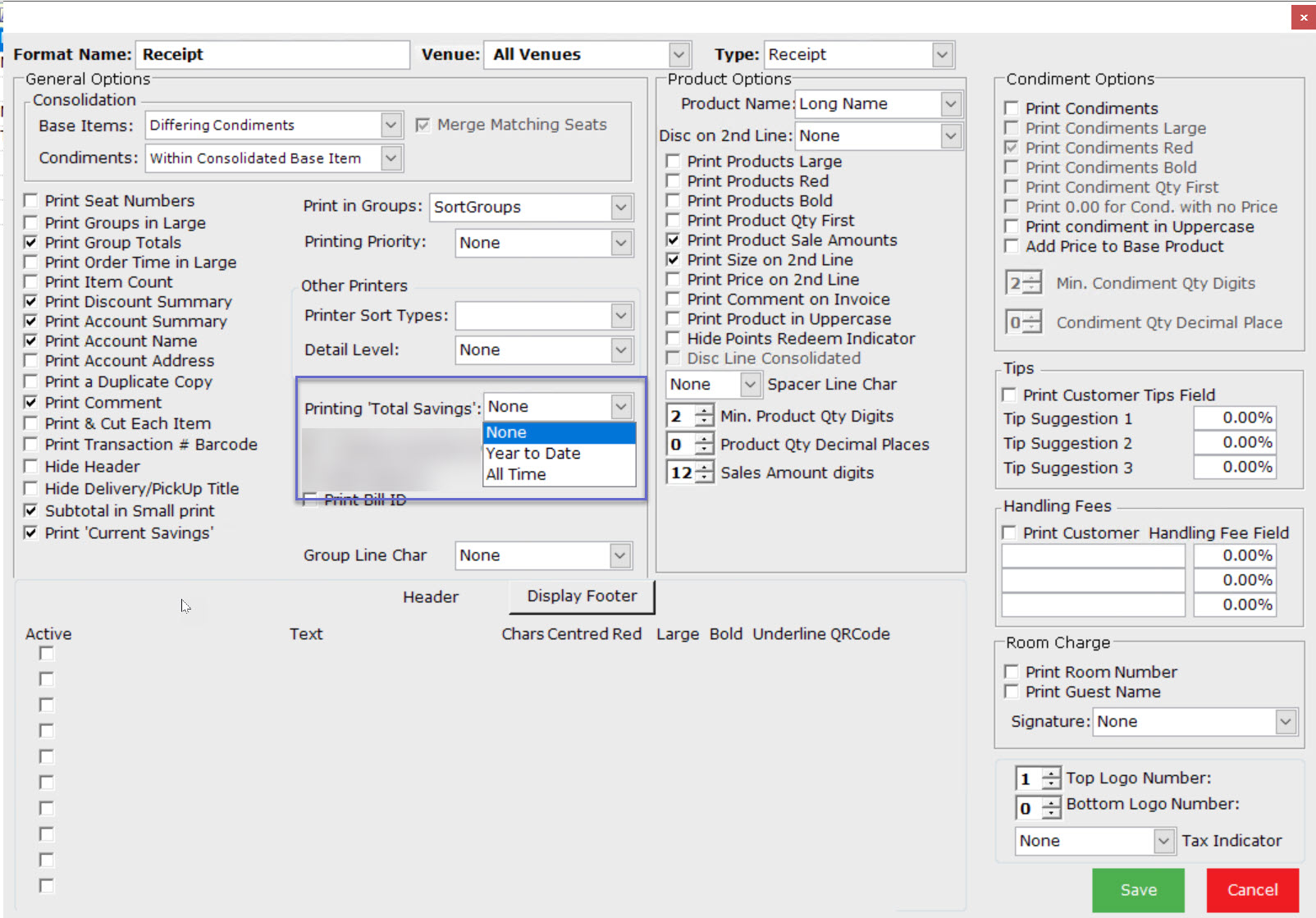
Task: Open the Venue dropdown
Action: click(x=679, y=55)
